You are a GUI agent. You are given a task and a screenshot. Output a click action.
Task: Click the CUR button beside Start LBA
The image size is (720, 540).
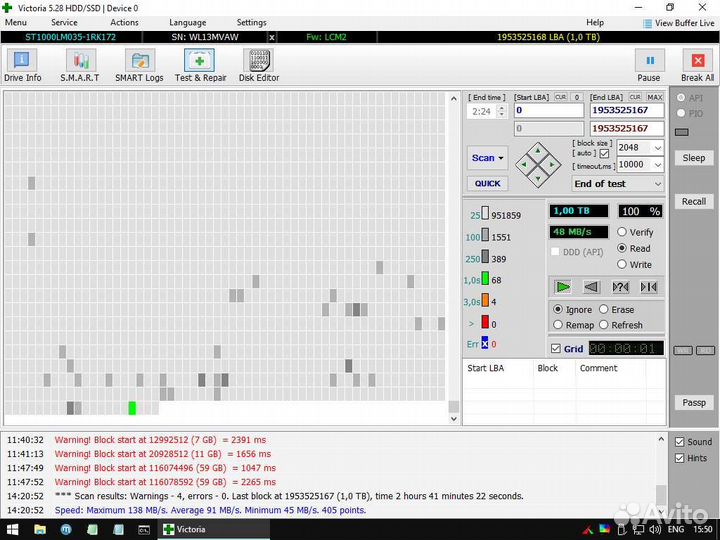click(x=561, y=97)
